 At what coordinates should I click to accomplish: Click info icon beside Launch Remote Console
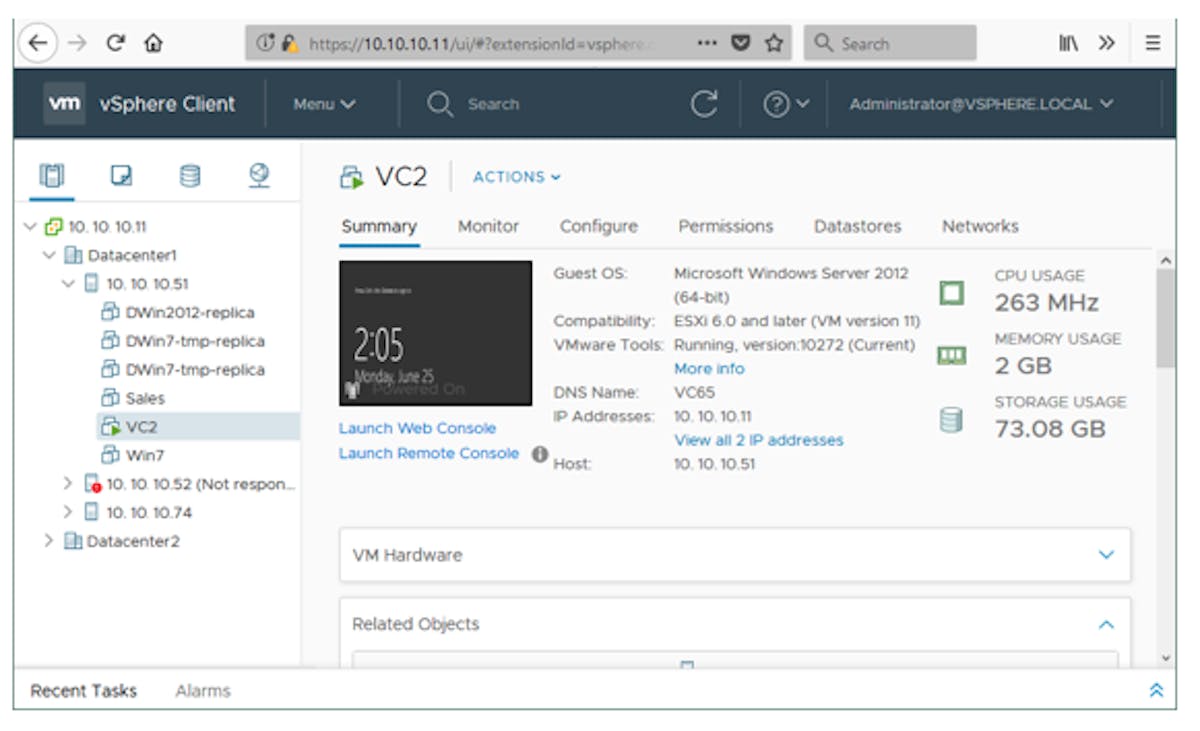[x=540, y=454]
